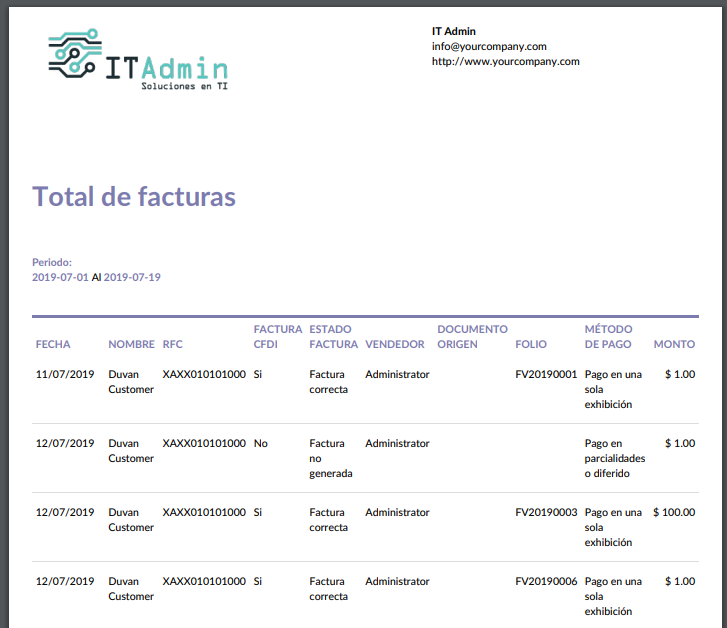Click the IT Admin company logo
Screen dimensions: 727x628
point(138,59)
